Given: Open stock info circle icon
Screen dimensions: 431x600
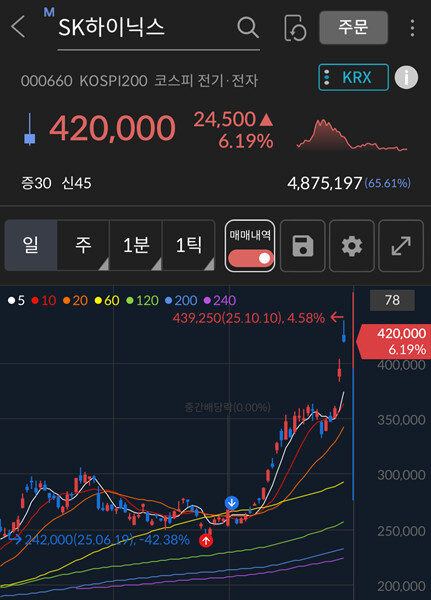Looking at the screenshot, I should tap(406, 77).
